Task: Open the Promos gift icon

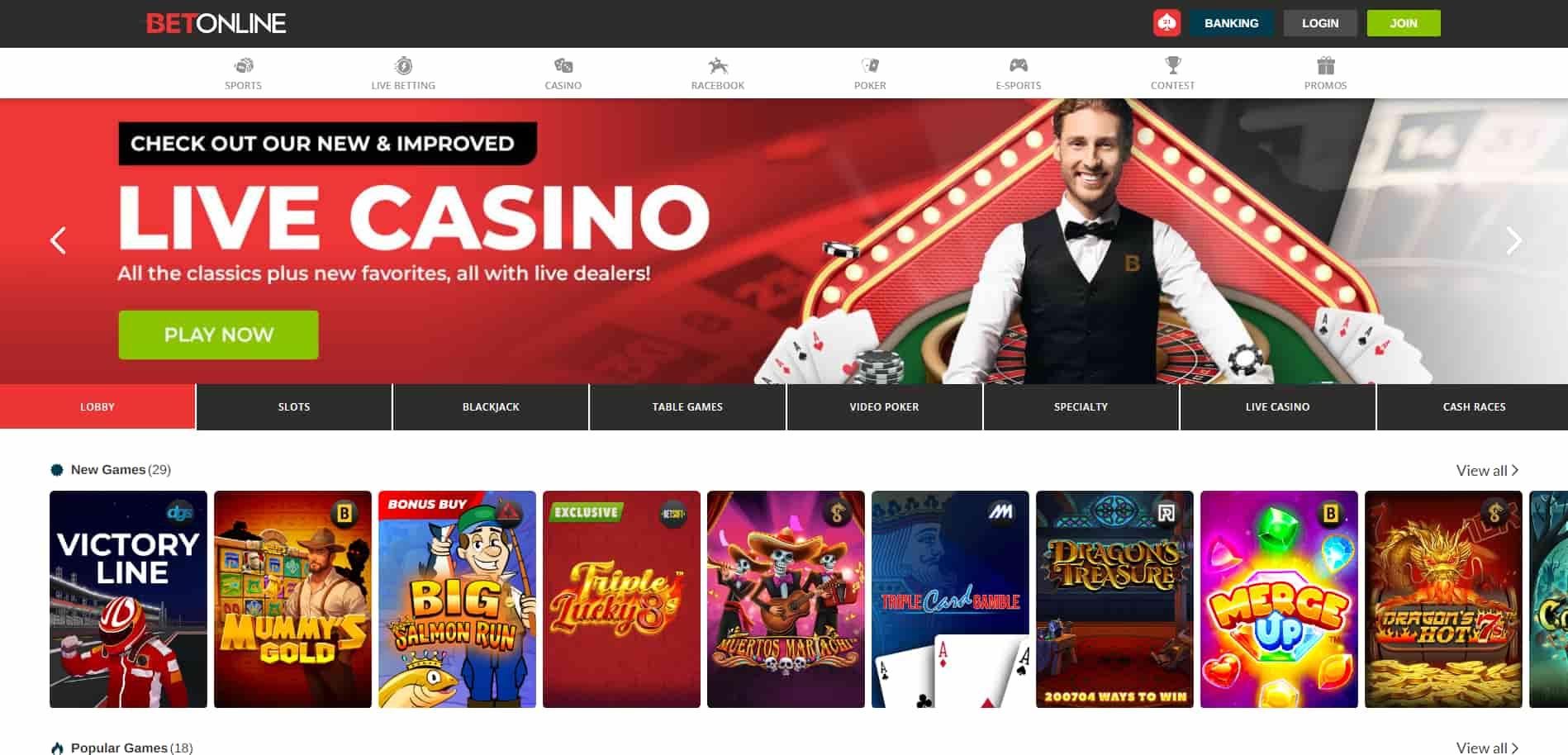Action: tap(1326, 65)
